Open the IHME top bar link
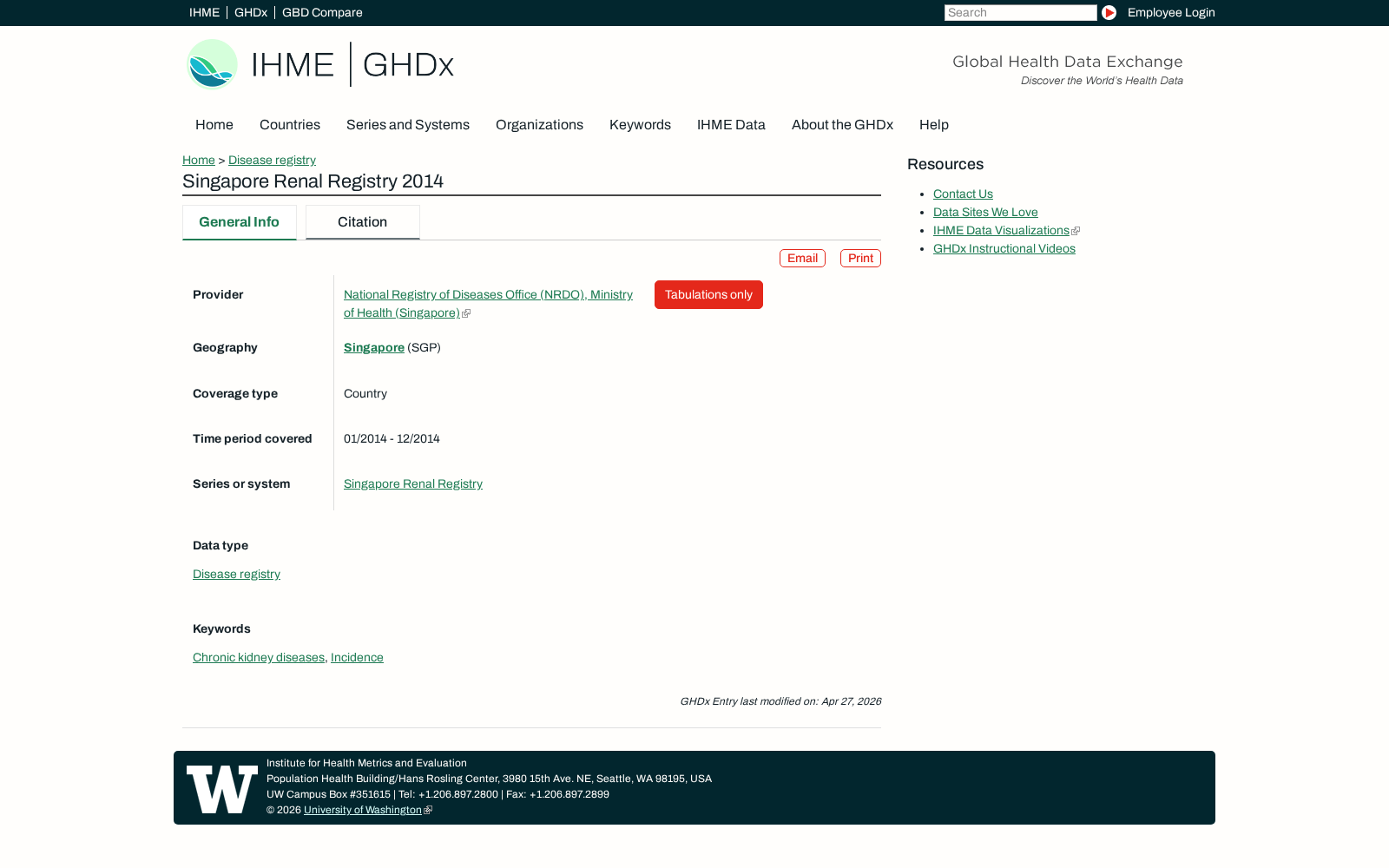Screen dimensions: 1389x868 pos(204,13)
